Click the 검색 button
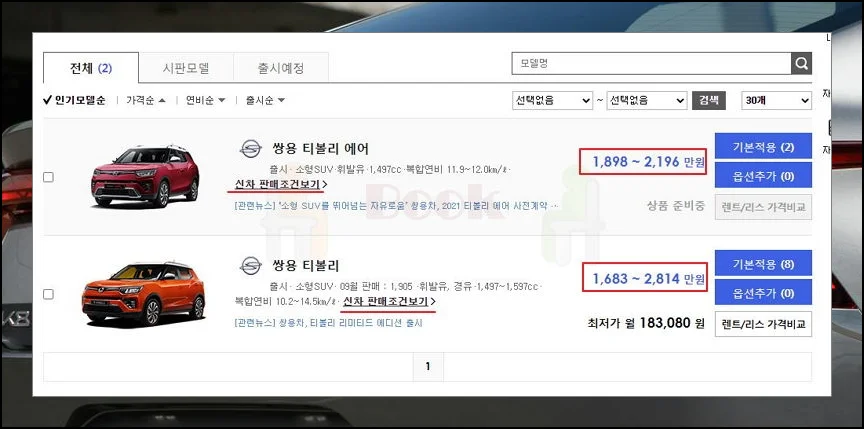Image resolution: width=864 pixels, height=429 pixels. [709, 100]
